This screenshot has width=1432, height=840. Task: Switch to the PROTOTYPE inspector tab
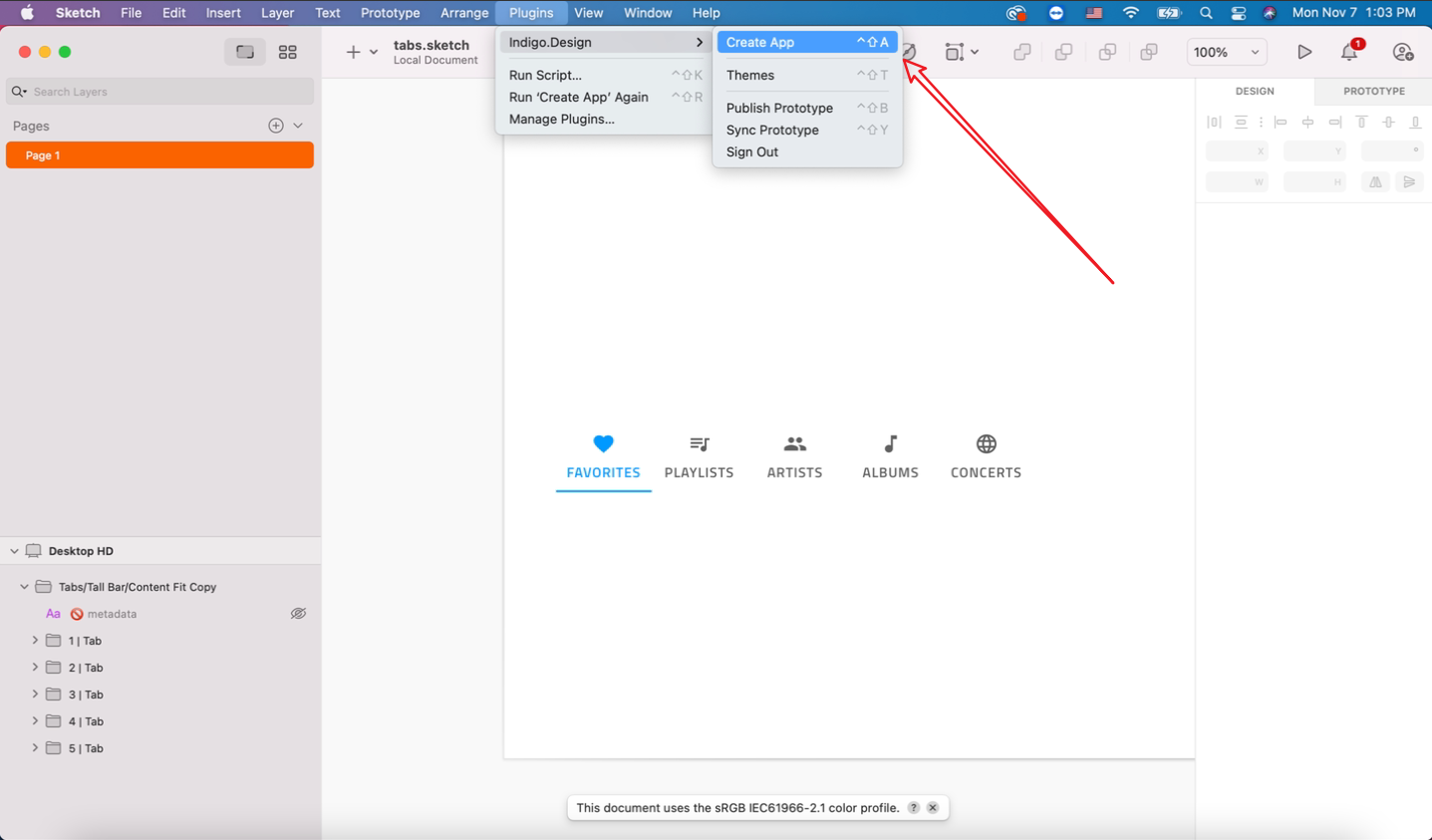pyautogui.click(x=1373, y=91)
